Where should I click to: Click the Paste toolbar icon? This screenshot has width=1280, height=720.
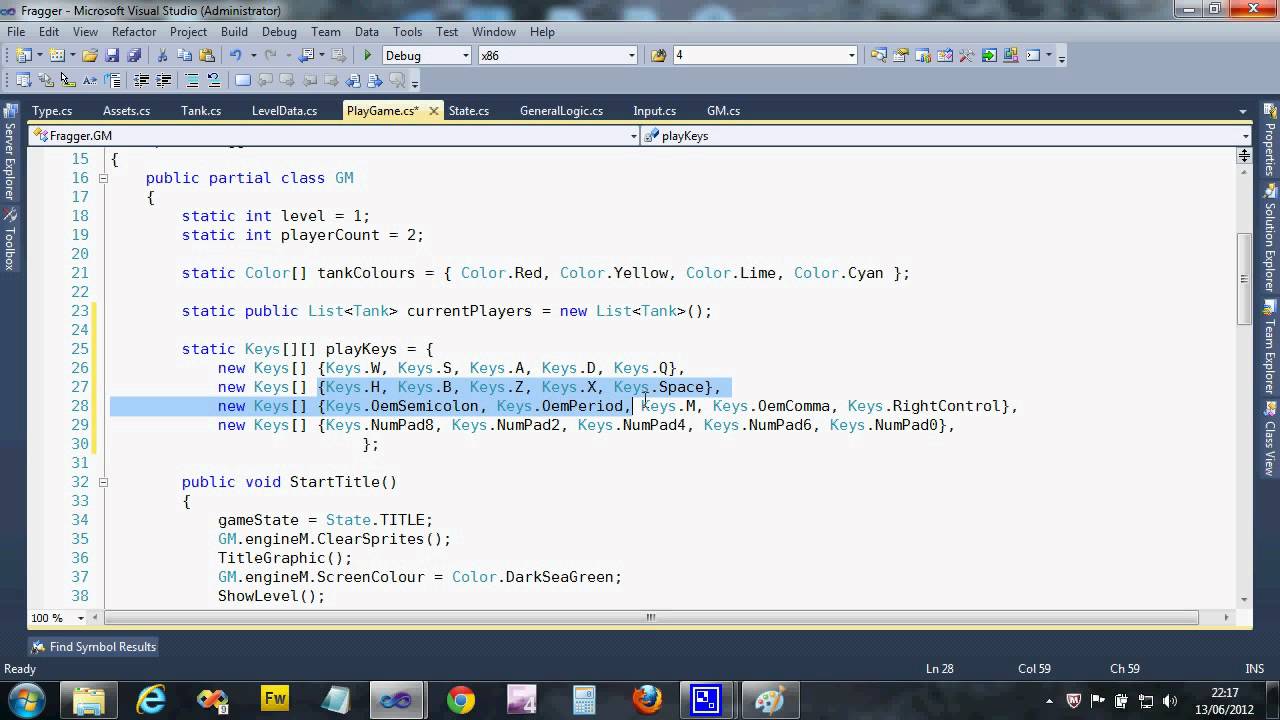pos(207,56)
